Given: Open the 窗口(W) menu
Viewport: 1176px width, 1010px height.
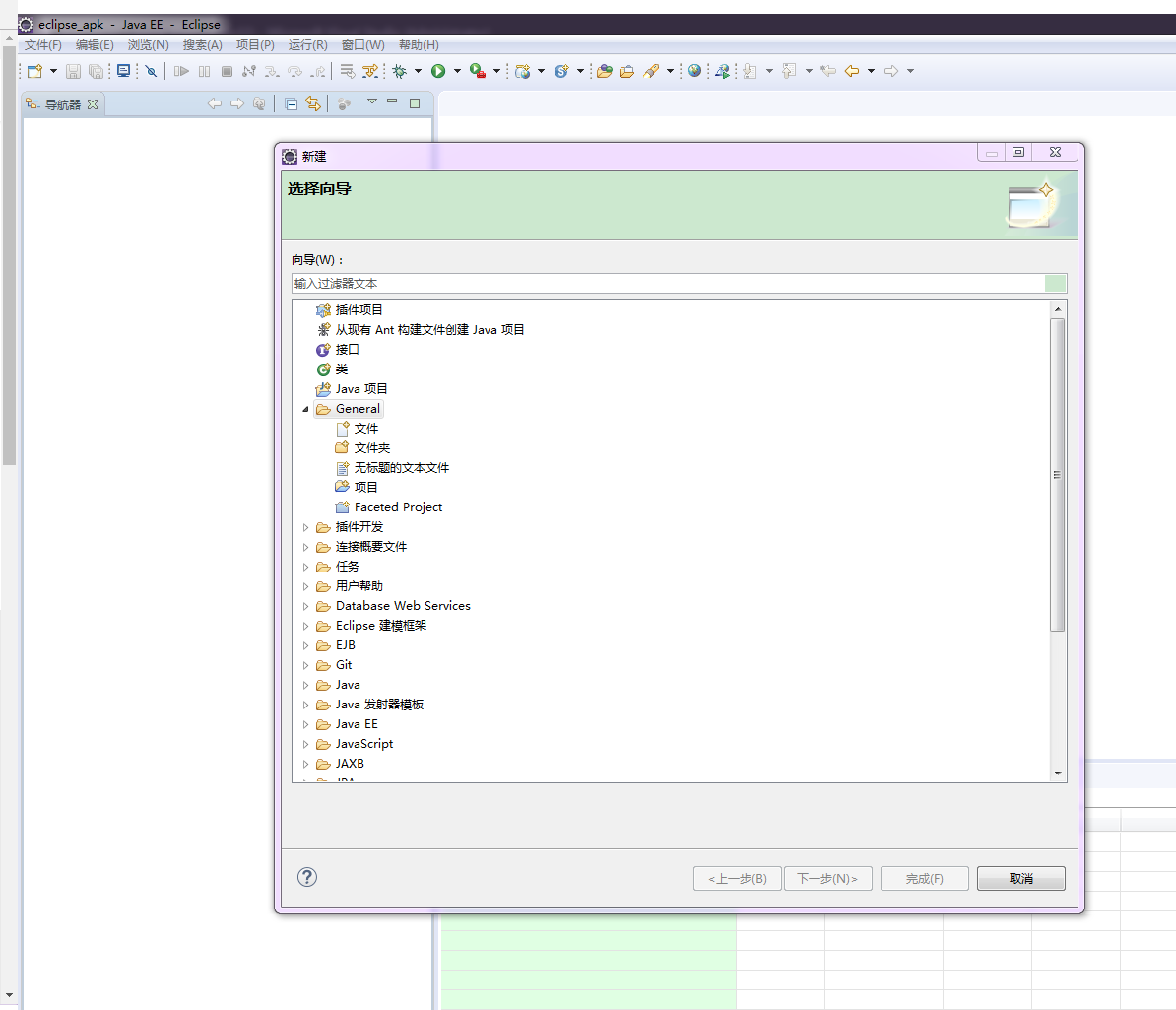Looking at the screenshot, I should click(363, 45).
